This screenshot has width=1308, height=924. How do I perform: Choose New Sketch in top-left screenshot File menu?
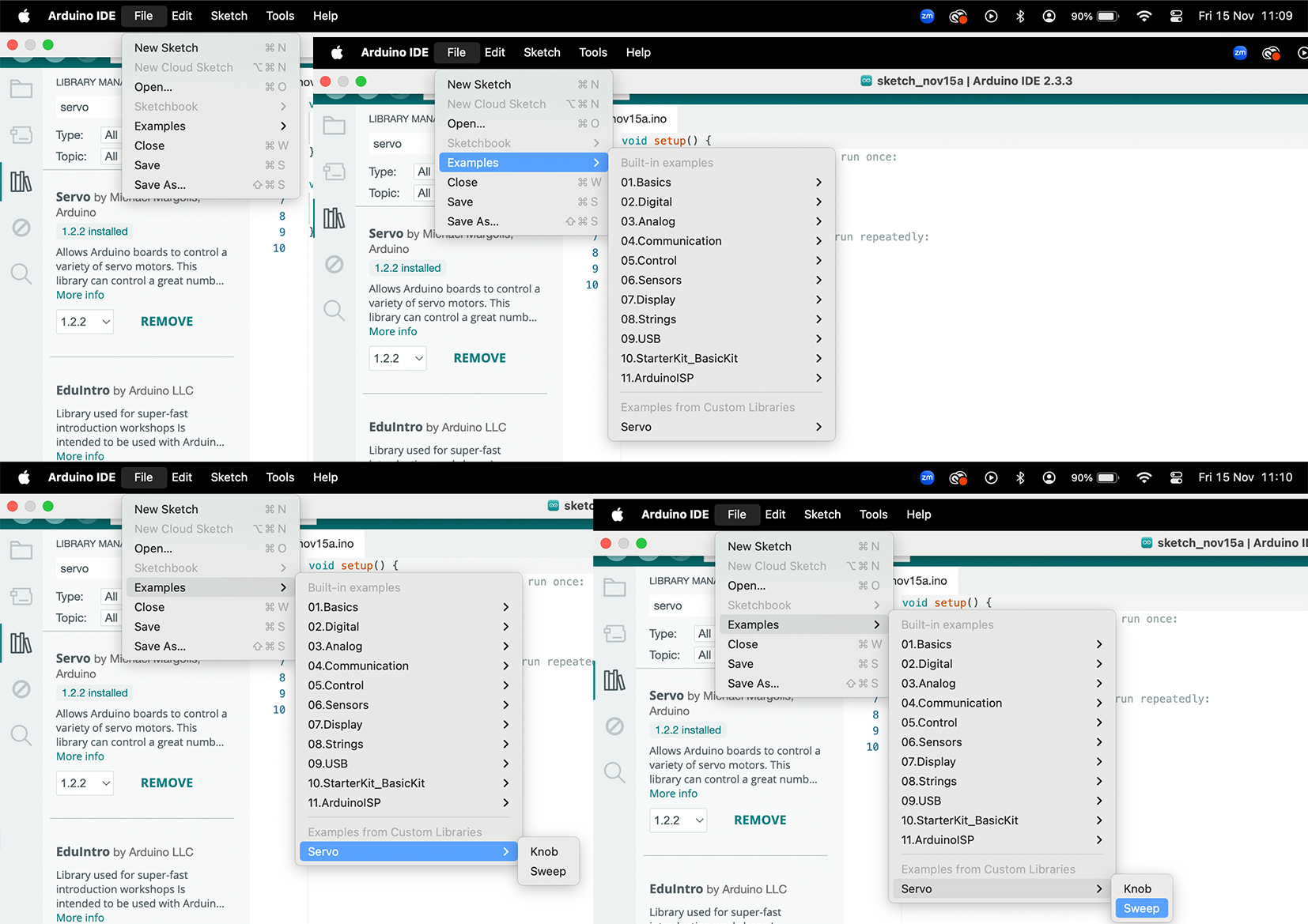210,48
